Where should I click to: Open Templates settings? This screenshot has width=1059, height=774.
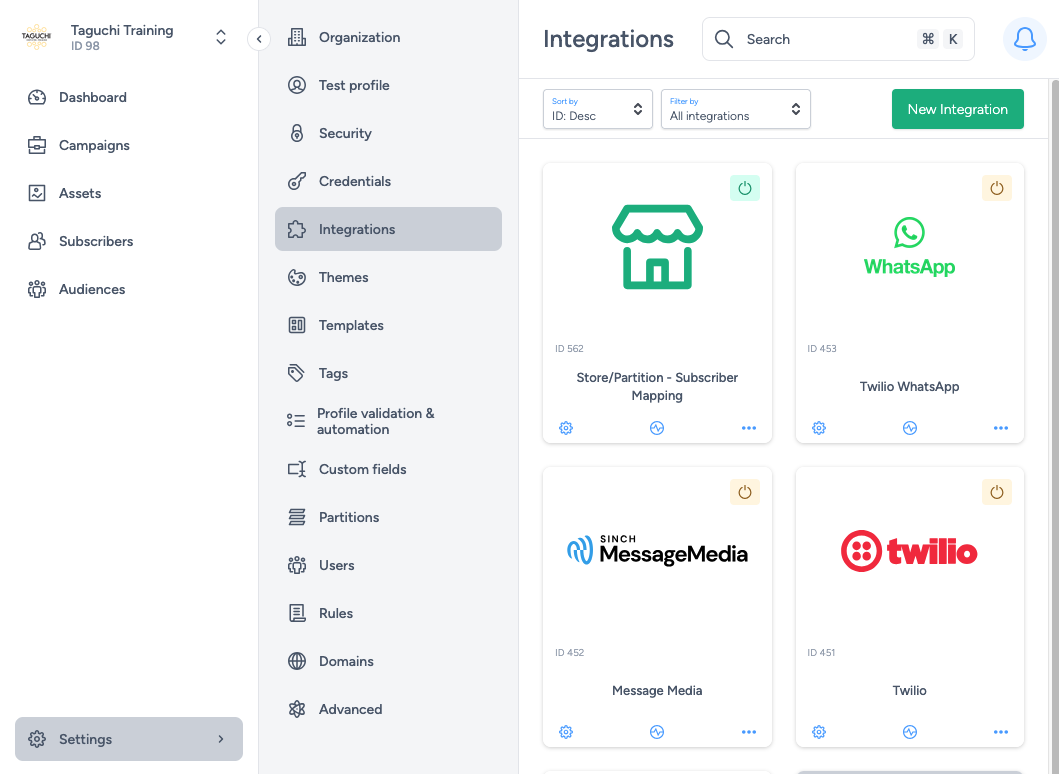[x=388, y=325]
